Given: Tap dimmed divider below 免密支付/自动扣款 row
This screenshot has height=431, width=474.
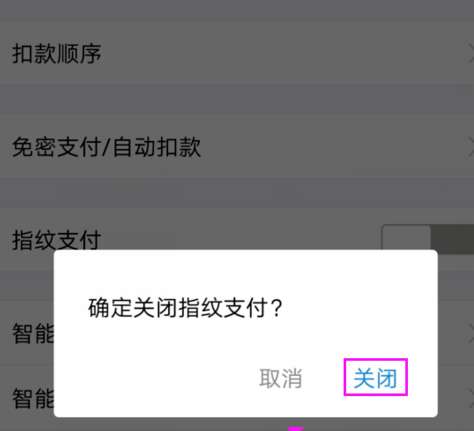Looking at the screenshot, I should 237,192.
